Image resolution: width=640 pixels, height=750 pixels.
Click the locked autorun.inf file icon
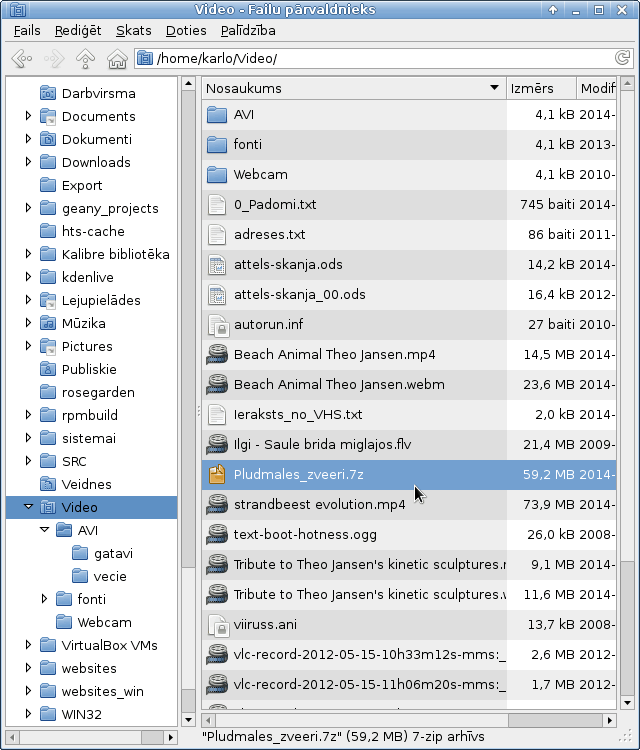pos(217,325)
